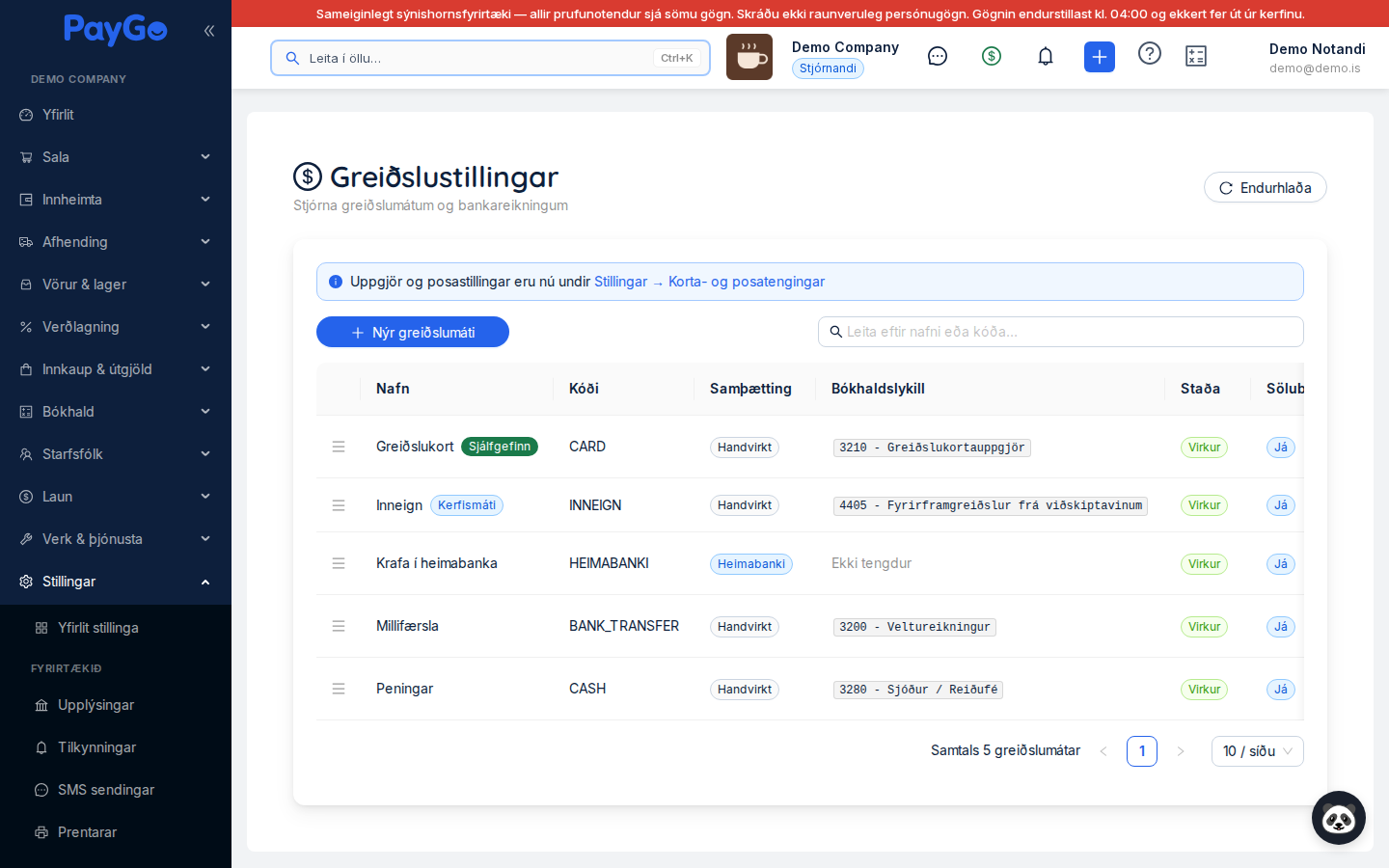1389x868 pixels.
Task: Open the help question mark icon
Action: click(1150, 53)
